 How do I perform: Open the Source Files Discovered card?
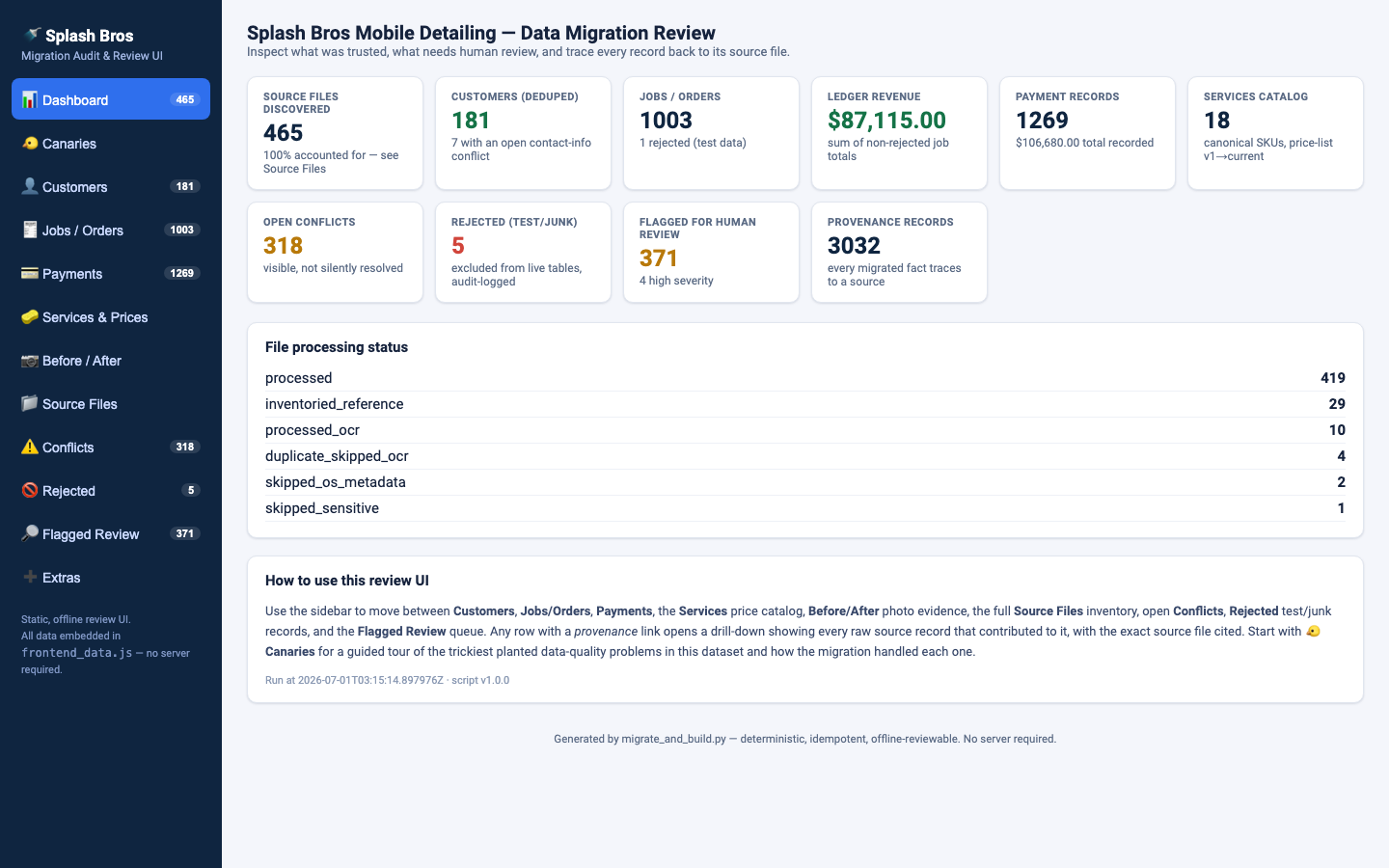[335, 133]
